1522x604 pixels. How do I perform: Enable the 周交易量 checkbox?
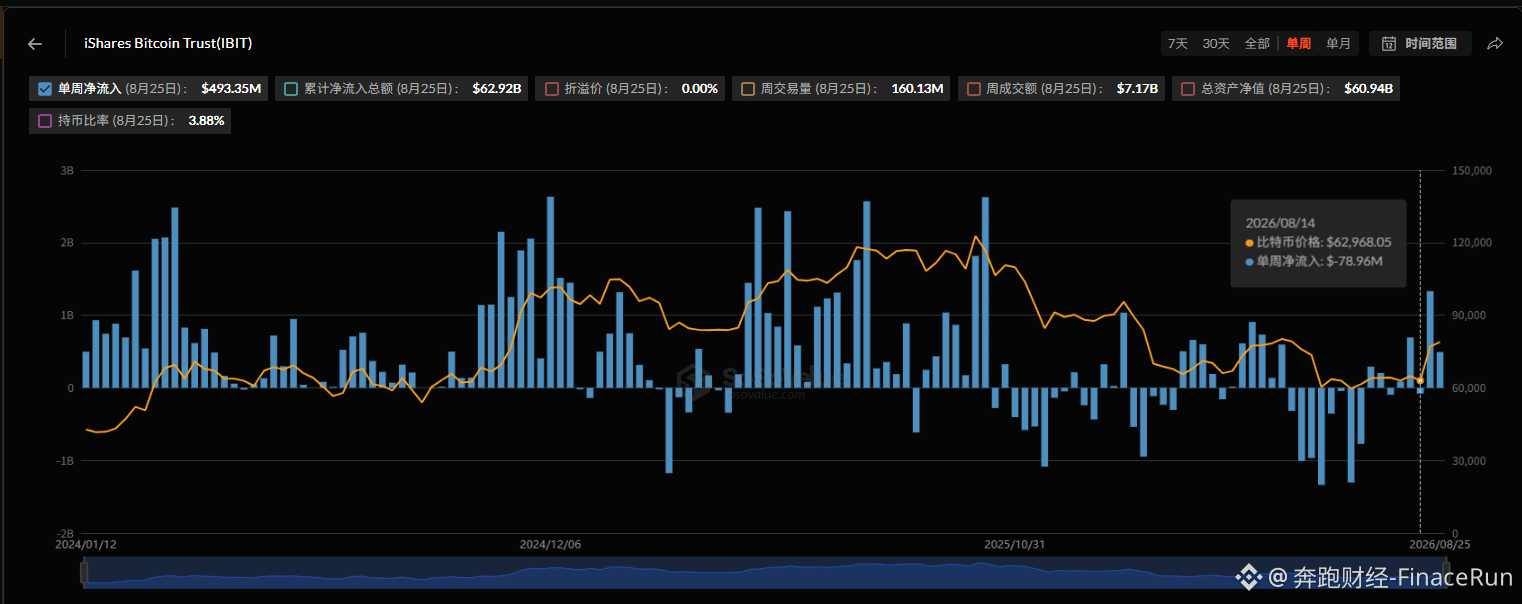point(748,89)
